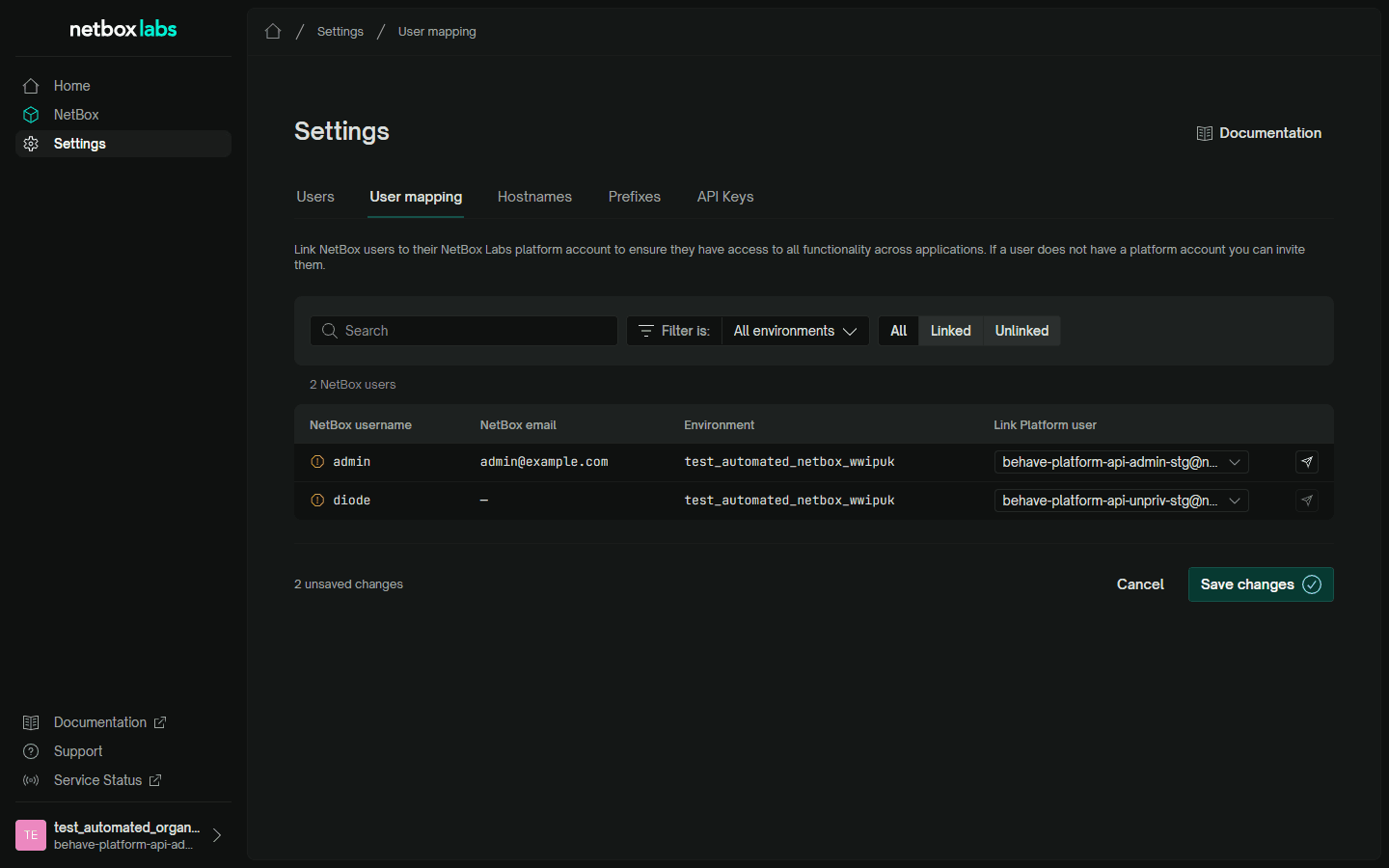Viewport: 1389px width, 868px height.
Task: Click Save changes
Action: click(x=1261, y=584)
